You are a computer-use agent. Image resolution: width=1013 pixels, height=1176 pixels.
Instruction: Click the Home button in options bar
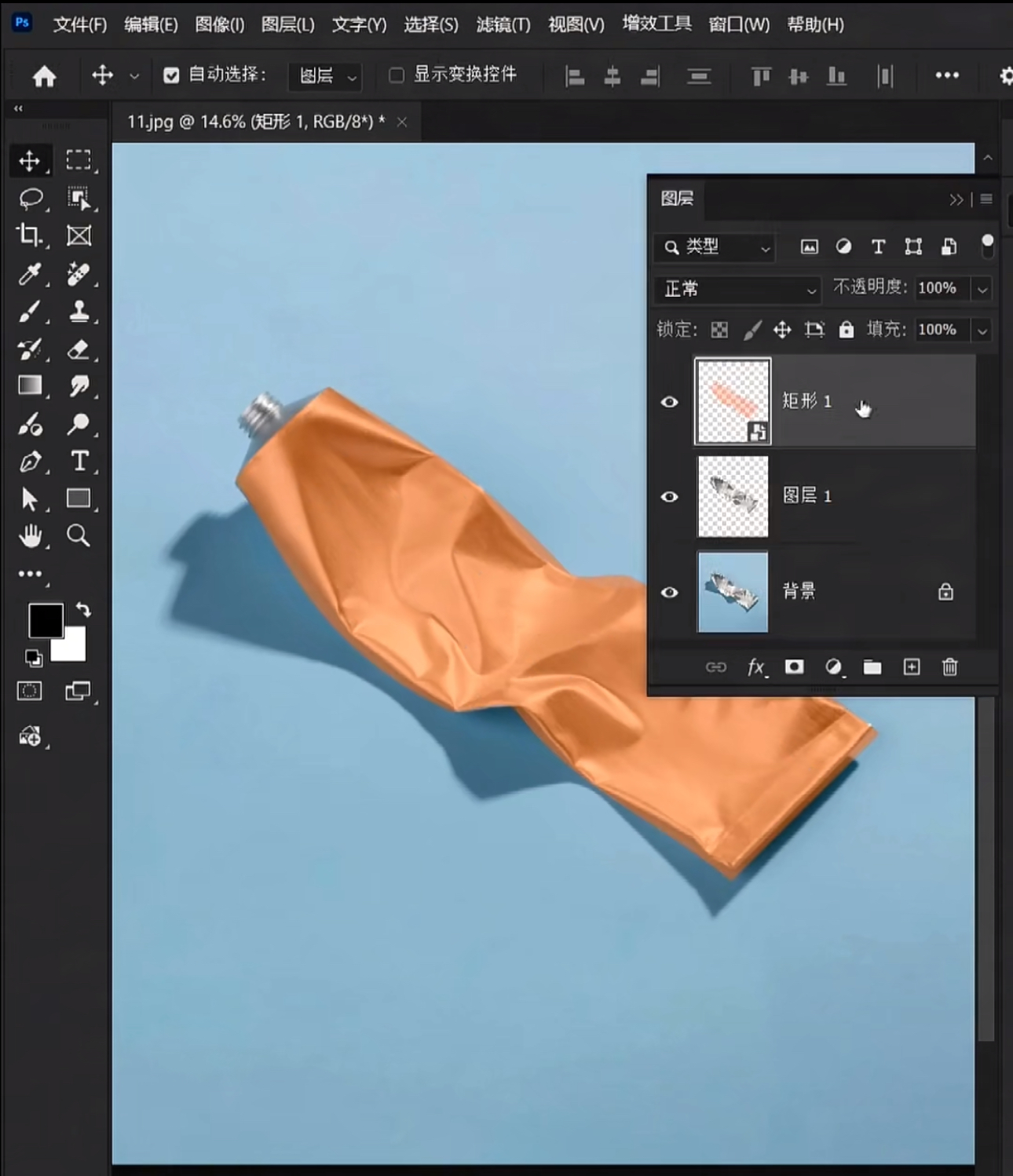(45, 76)
